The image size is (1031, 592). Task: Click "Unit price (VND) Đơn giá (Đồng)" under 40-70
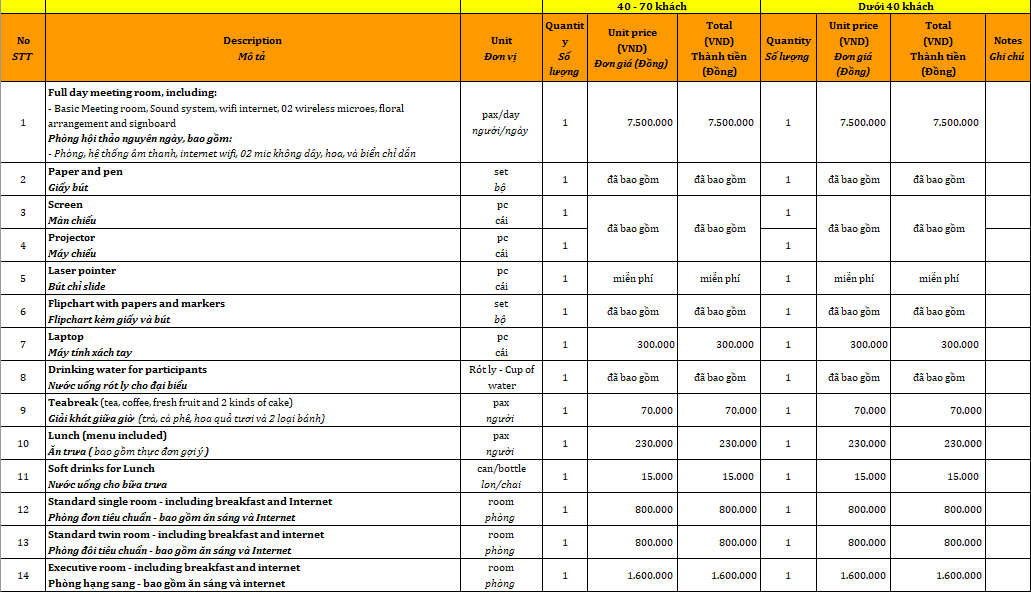point(632,48)
